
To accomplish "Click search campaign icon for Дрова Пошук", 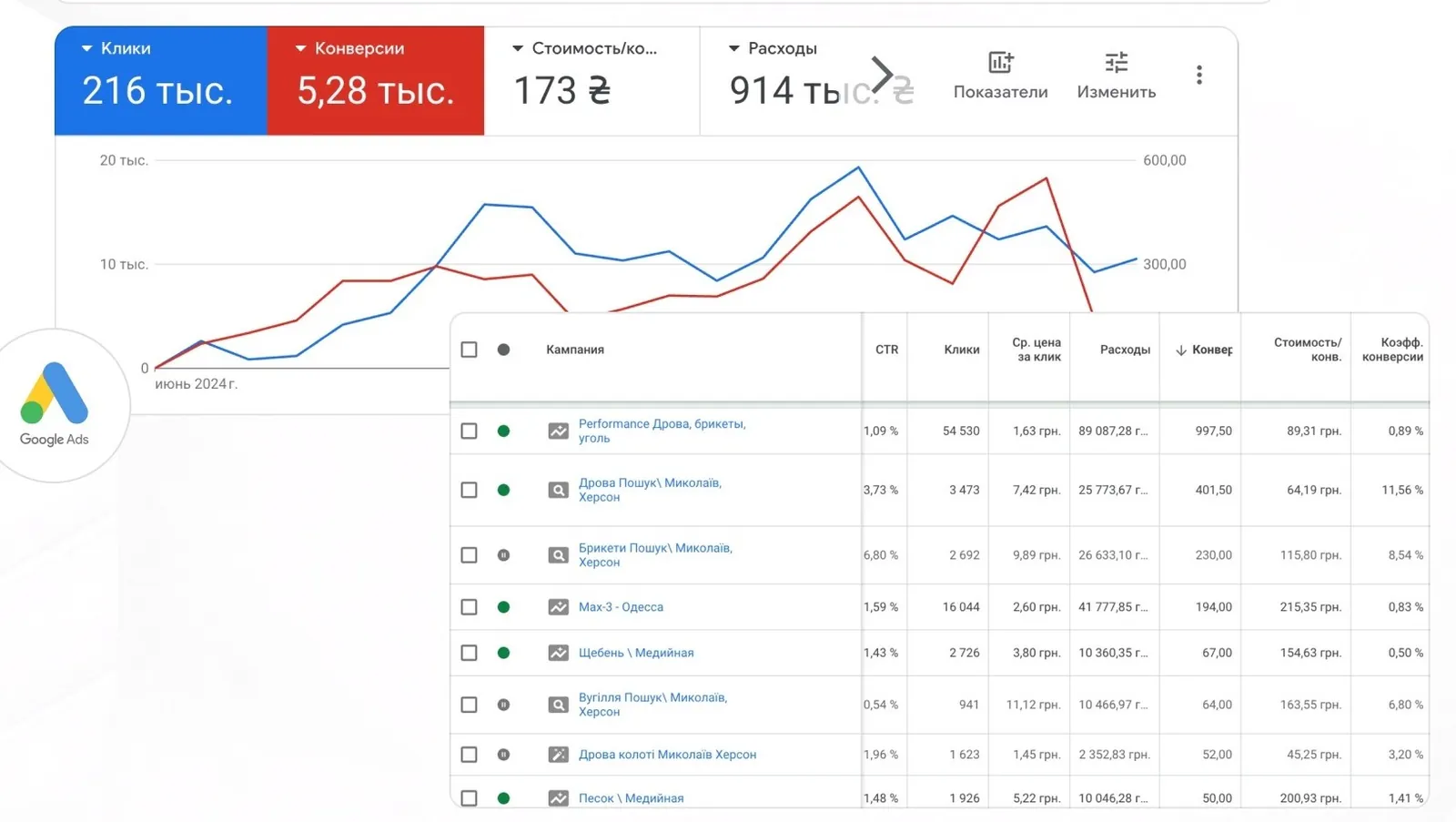I will click(558, 490).
